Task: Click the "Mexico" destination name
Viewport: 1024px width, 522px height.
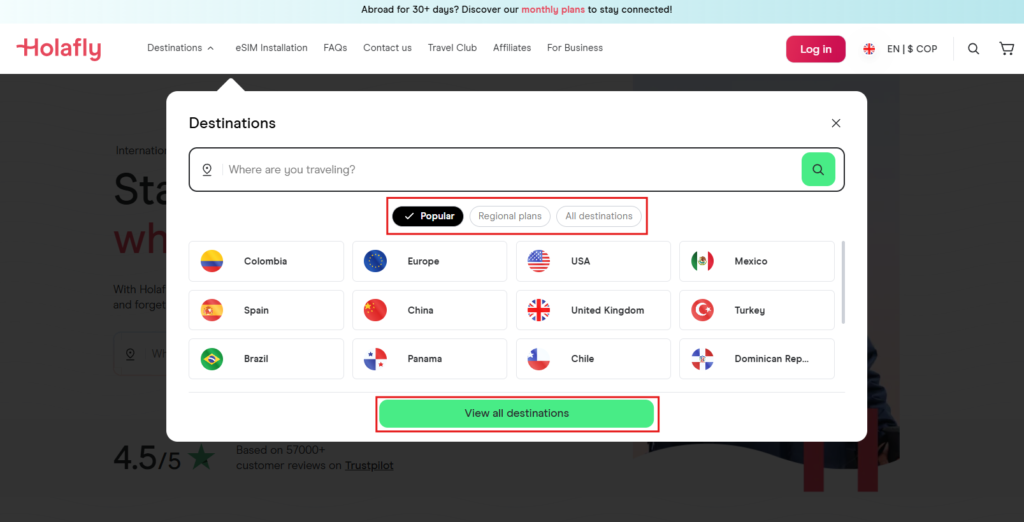Action: pos(751,261)
